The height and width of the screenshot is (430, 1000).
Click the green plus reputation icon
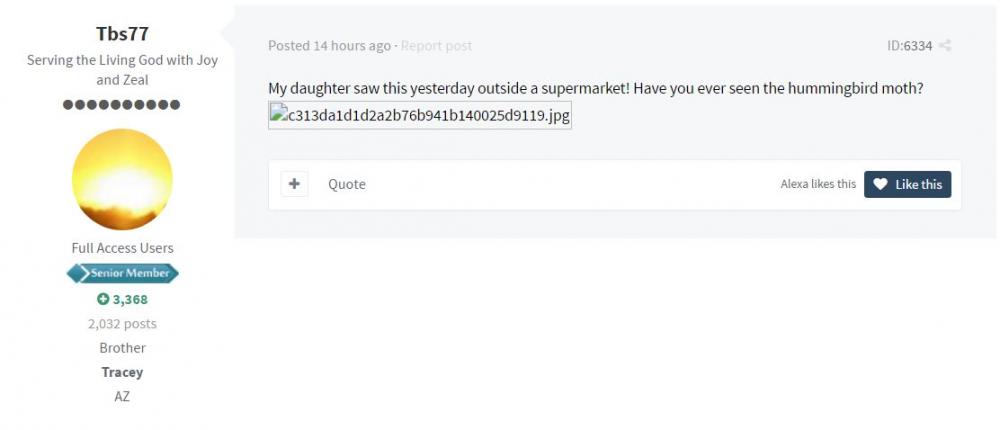pyautogui.click(x=102, y=299)
